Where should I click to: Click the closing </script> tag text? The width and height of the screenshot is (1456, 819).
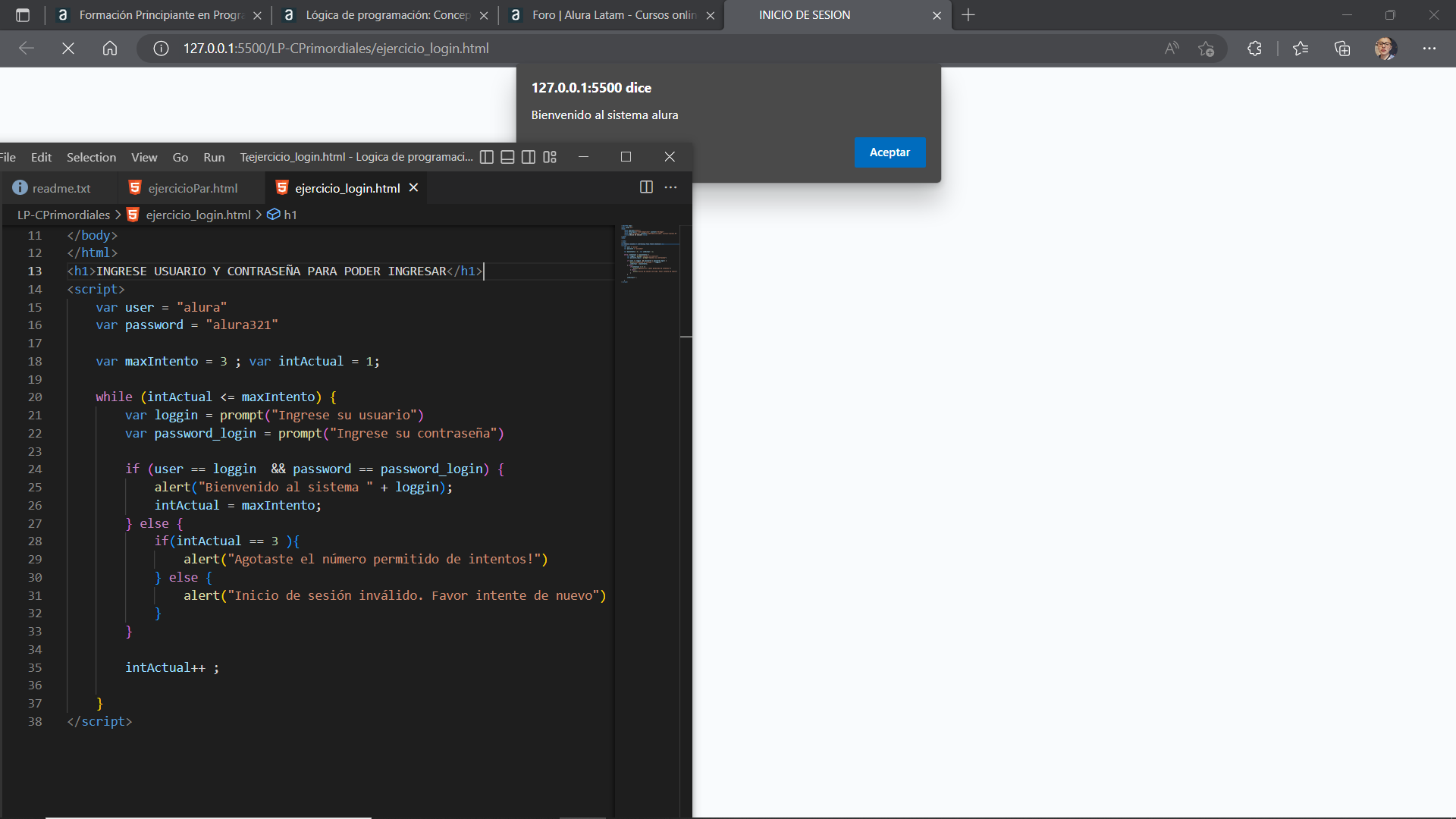point(99,722)
